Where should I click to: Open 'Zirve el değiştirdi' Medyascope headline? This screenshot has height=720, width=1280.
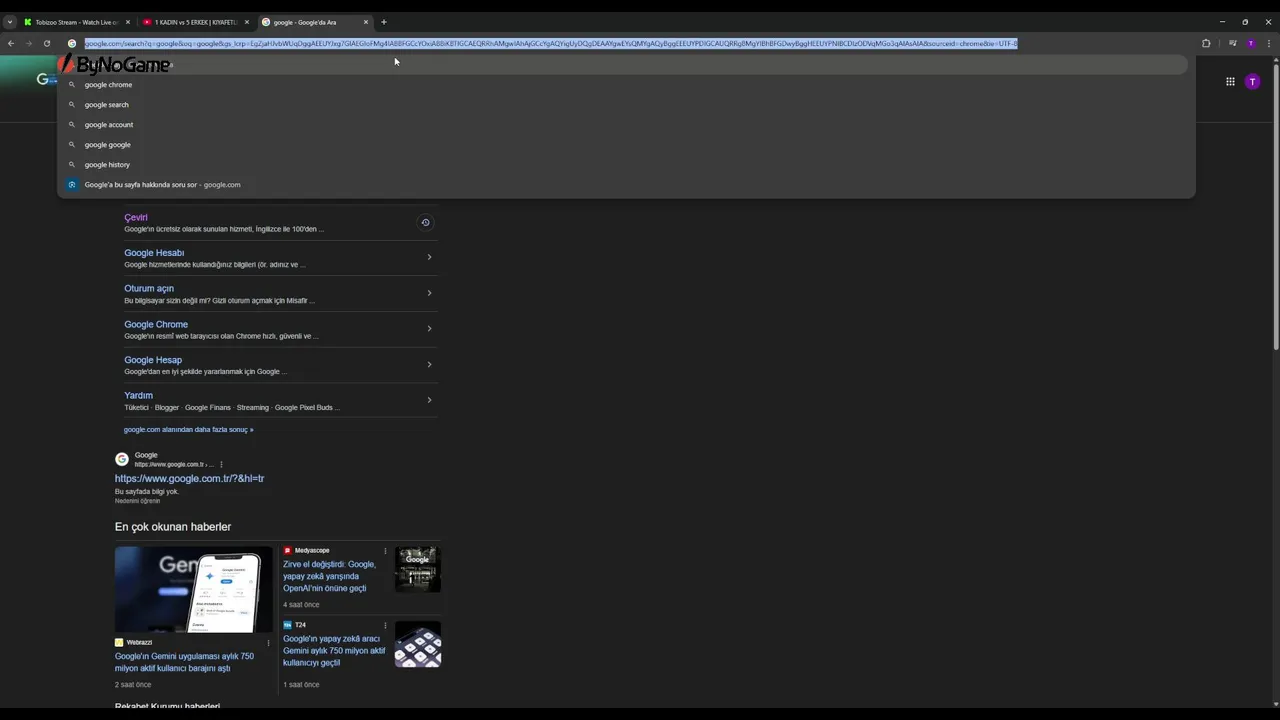(x=330, y=576)
